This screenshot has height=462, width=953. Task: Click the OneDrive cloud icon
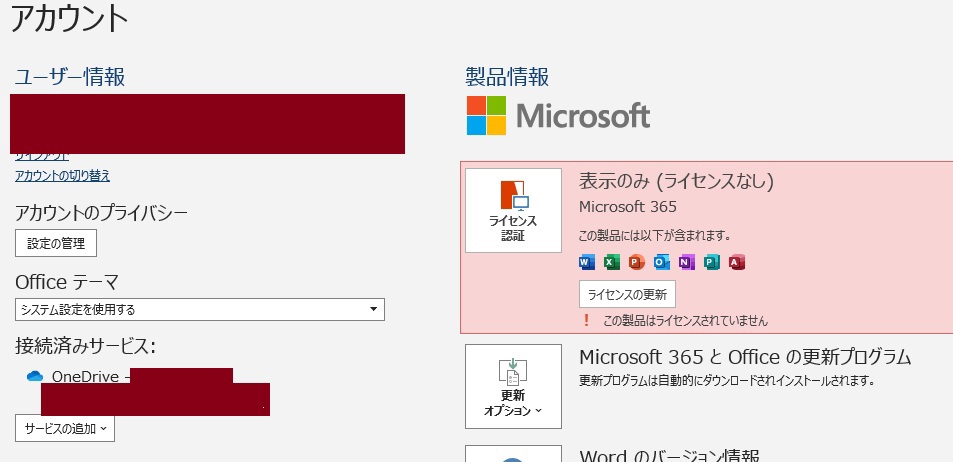pyautogui.click(x=35, y=376)
